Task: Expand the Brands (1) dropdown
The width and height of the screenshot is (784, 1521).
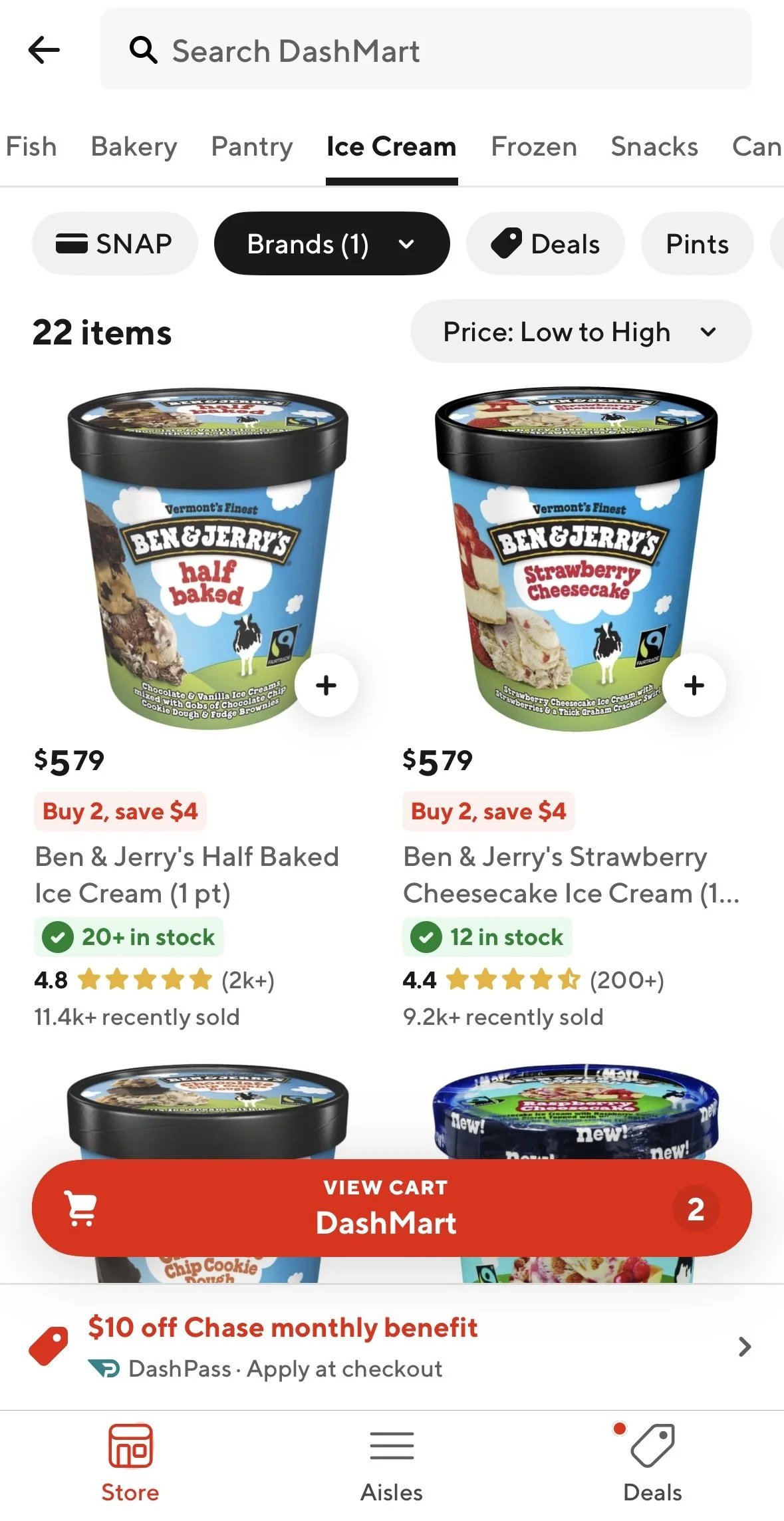Action: pyautogui.click(x=331, y=243)
